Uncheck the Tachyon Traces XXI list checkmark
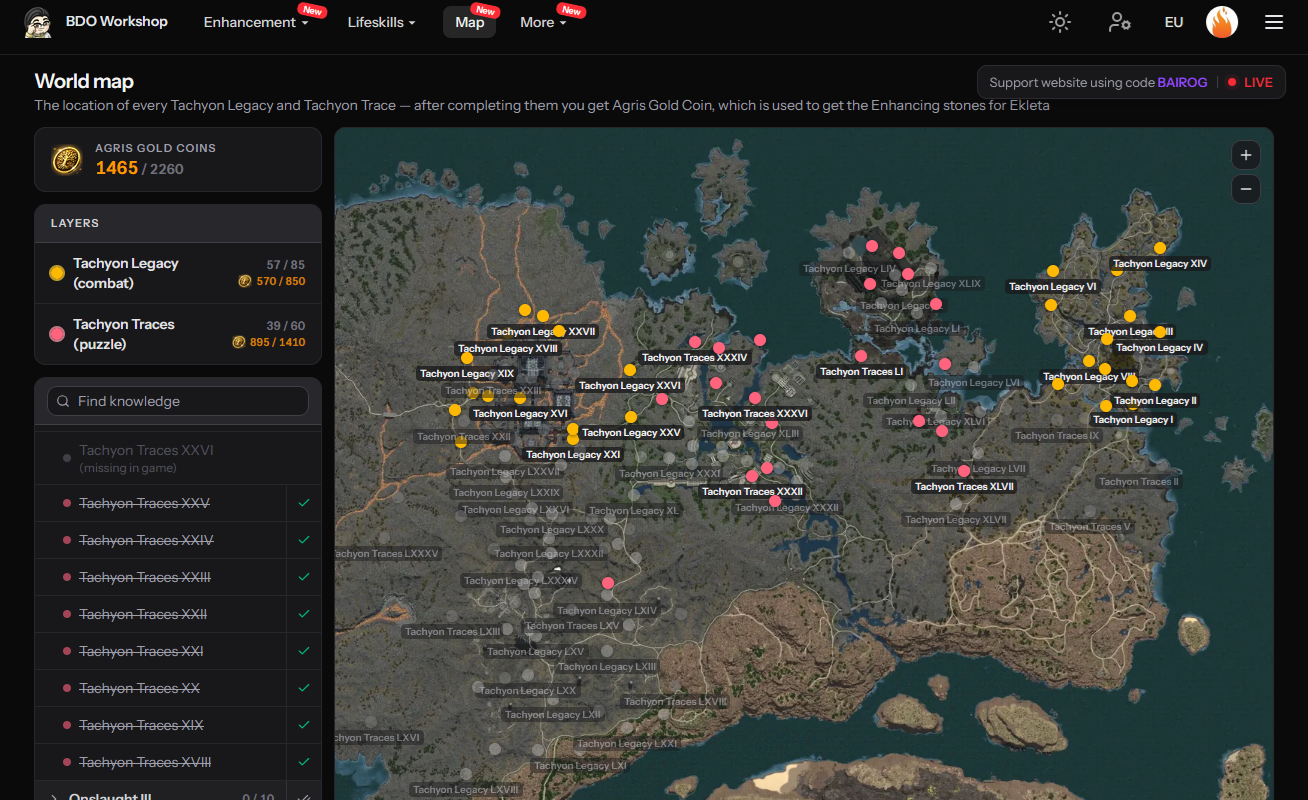1308x800 pixels. pyautogui.click(x=304, y=651)
